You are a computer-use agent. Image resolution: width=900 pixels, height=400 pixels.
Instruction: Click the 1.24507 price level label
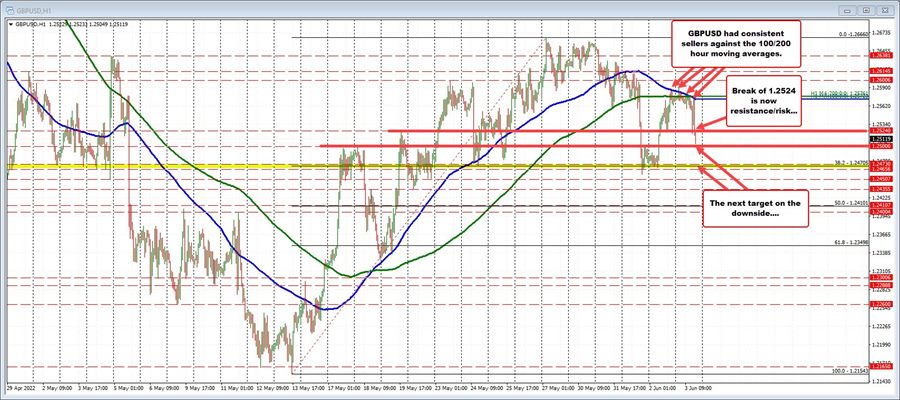880,178
